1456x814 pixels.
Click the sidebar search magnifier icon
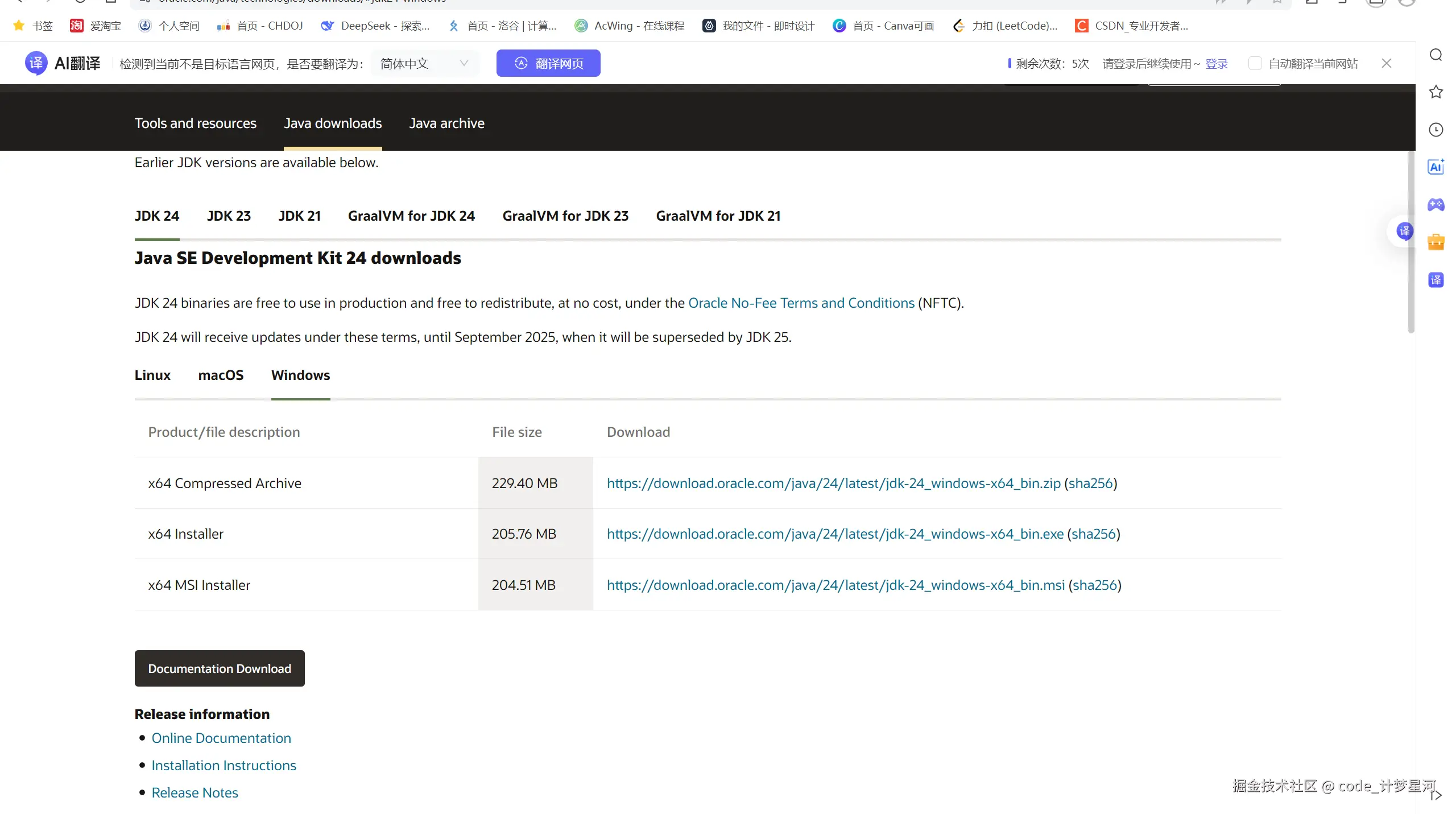1436,55
